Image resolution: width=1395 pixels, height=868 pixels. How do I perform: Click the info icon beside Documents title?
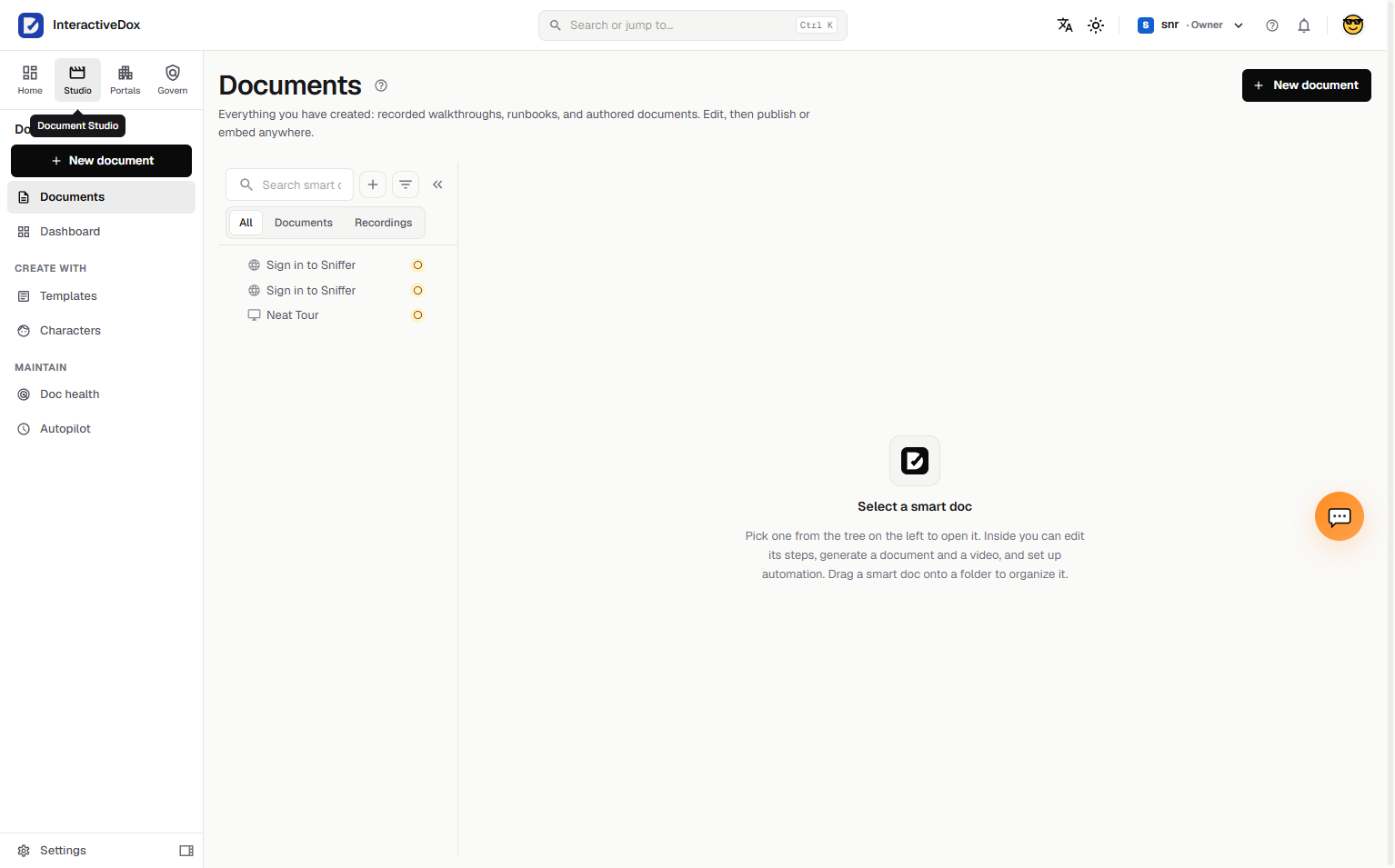point(381,85)
